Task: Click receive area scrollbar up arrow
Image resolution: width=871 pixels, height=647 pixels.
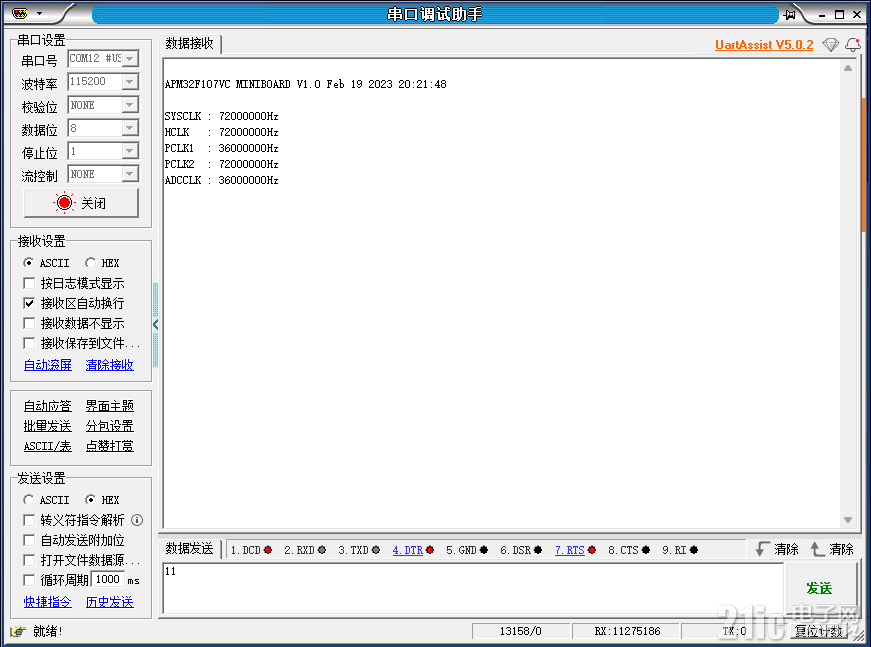Action: pos(848,68)
